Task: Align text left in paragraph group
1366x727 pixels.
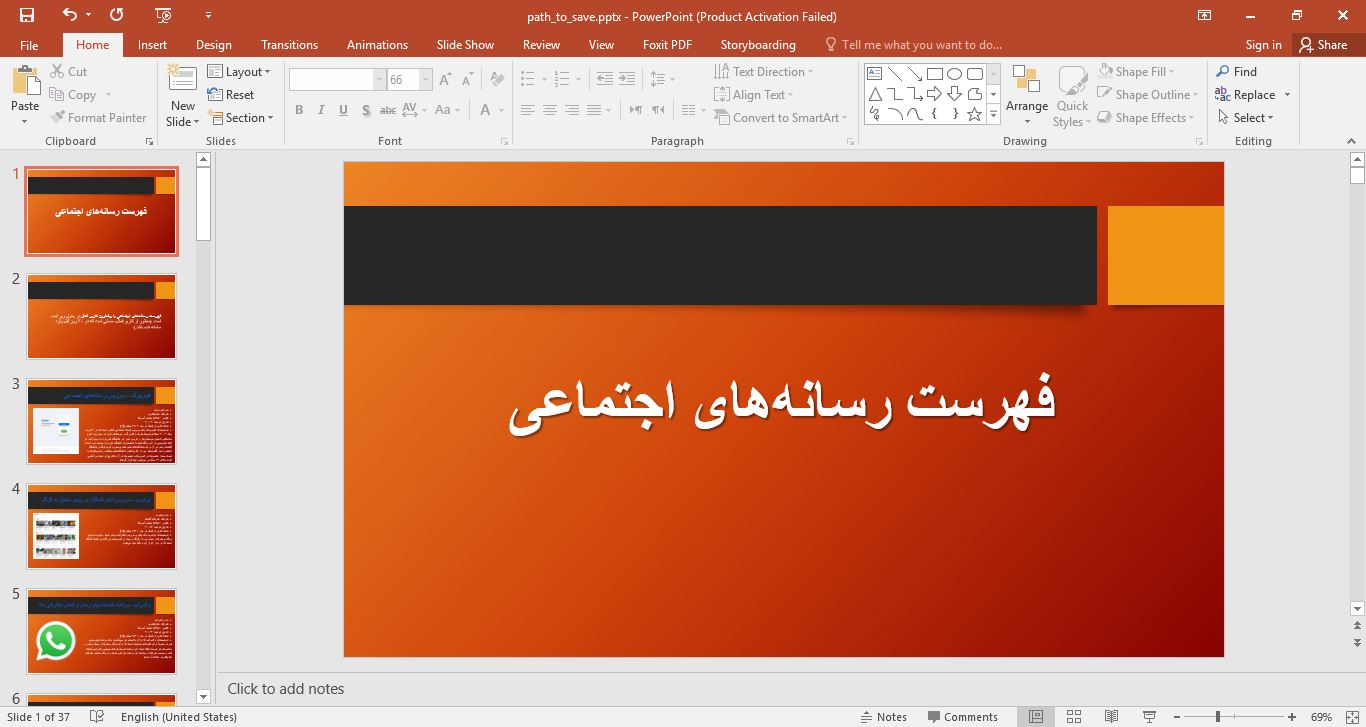Action: click(x=527, y=110)
